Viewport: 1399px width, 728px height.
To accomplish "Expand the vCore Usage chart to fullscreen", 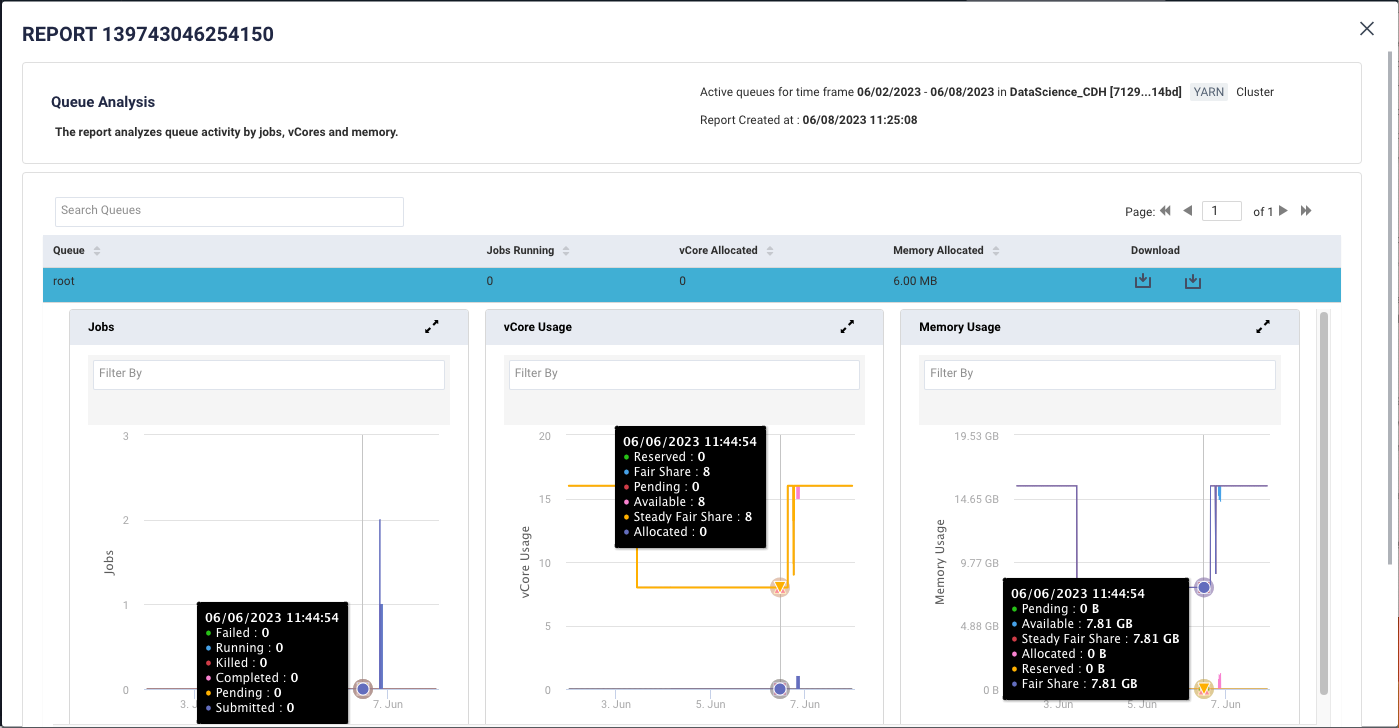I will (847, 327).
